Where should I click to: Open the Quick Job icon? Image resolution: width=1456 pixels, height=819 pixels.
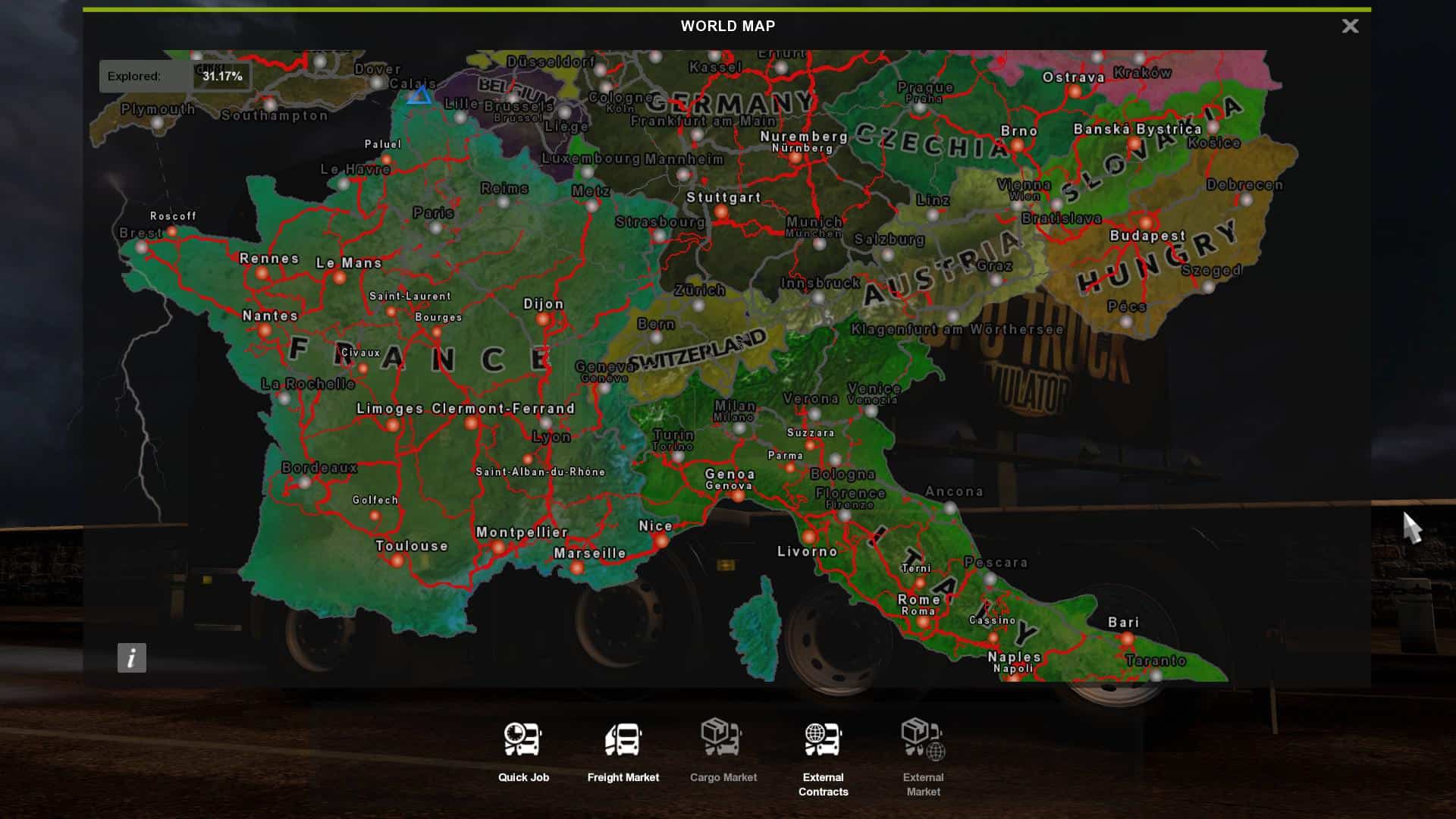(522, 739)
